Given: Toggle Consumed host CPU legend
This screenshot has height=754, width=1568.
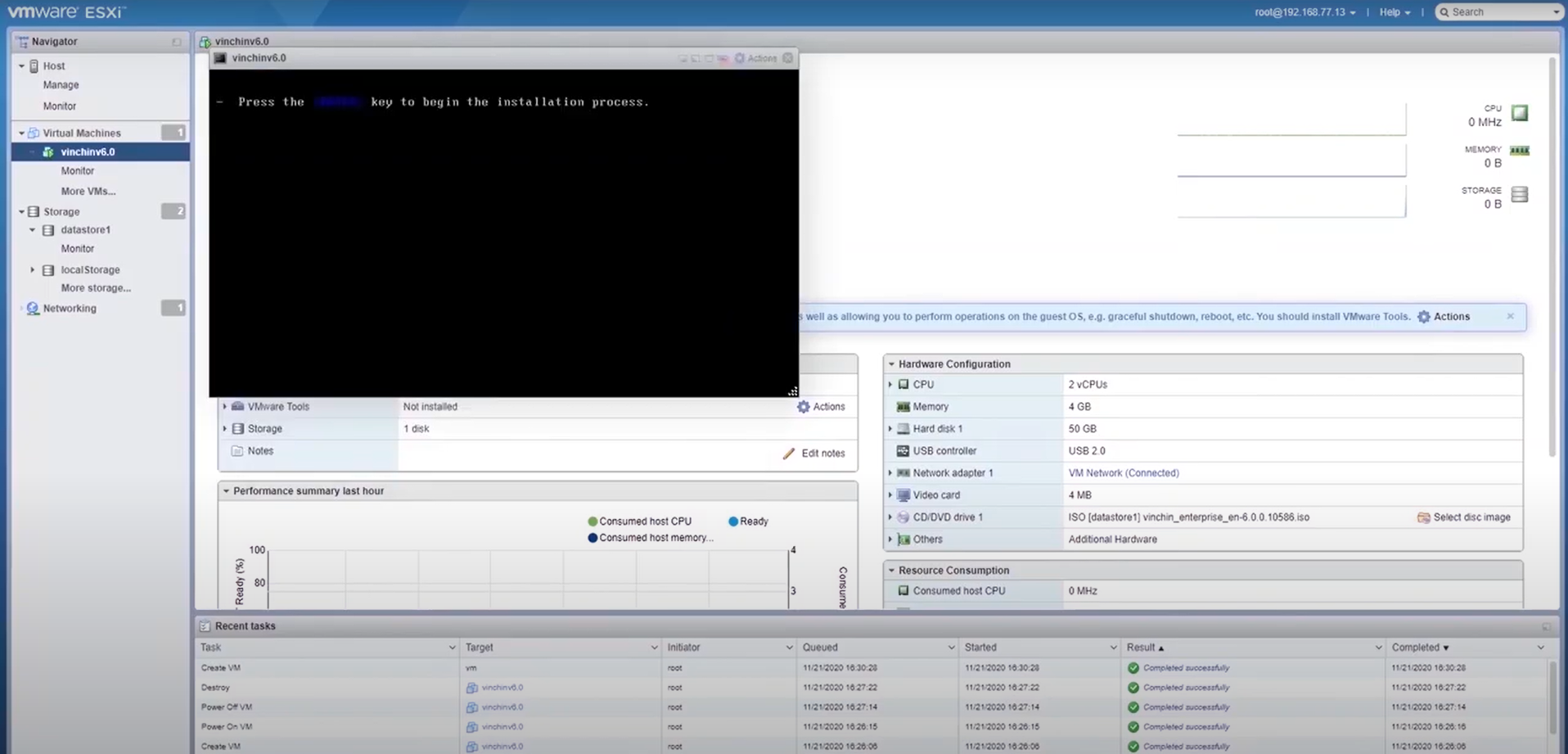Looking at the screenshot, I should click(640, 521).
